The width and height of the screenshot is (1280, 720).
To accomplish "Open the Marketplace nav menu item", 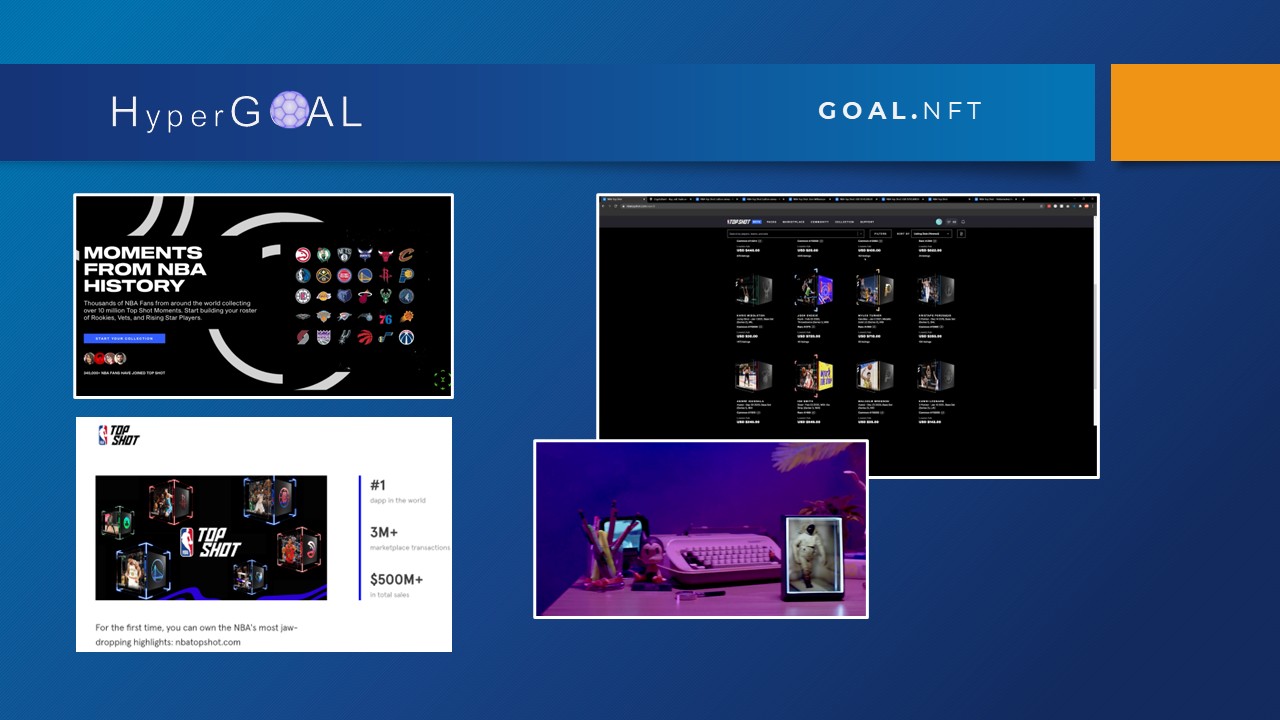I will coord(792,221).
